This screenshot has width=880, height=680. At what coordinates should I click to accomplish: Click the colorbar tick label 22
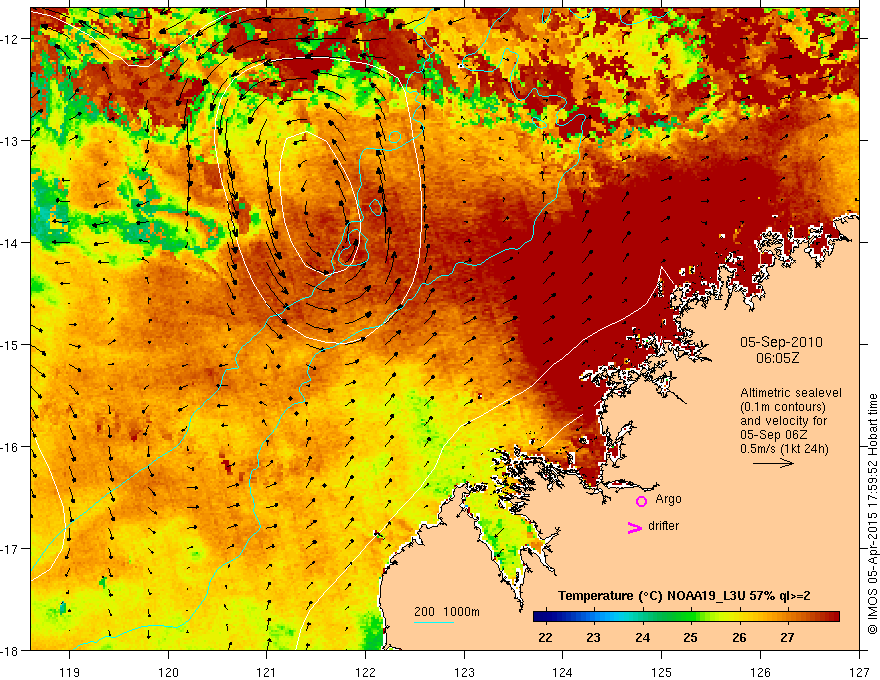(544, 638)
